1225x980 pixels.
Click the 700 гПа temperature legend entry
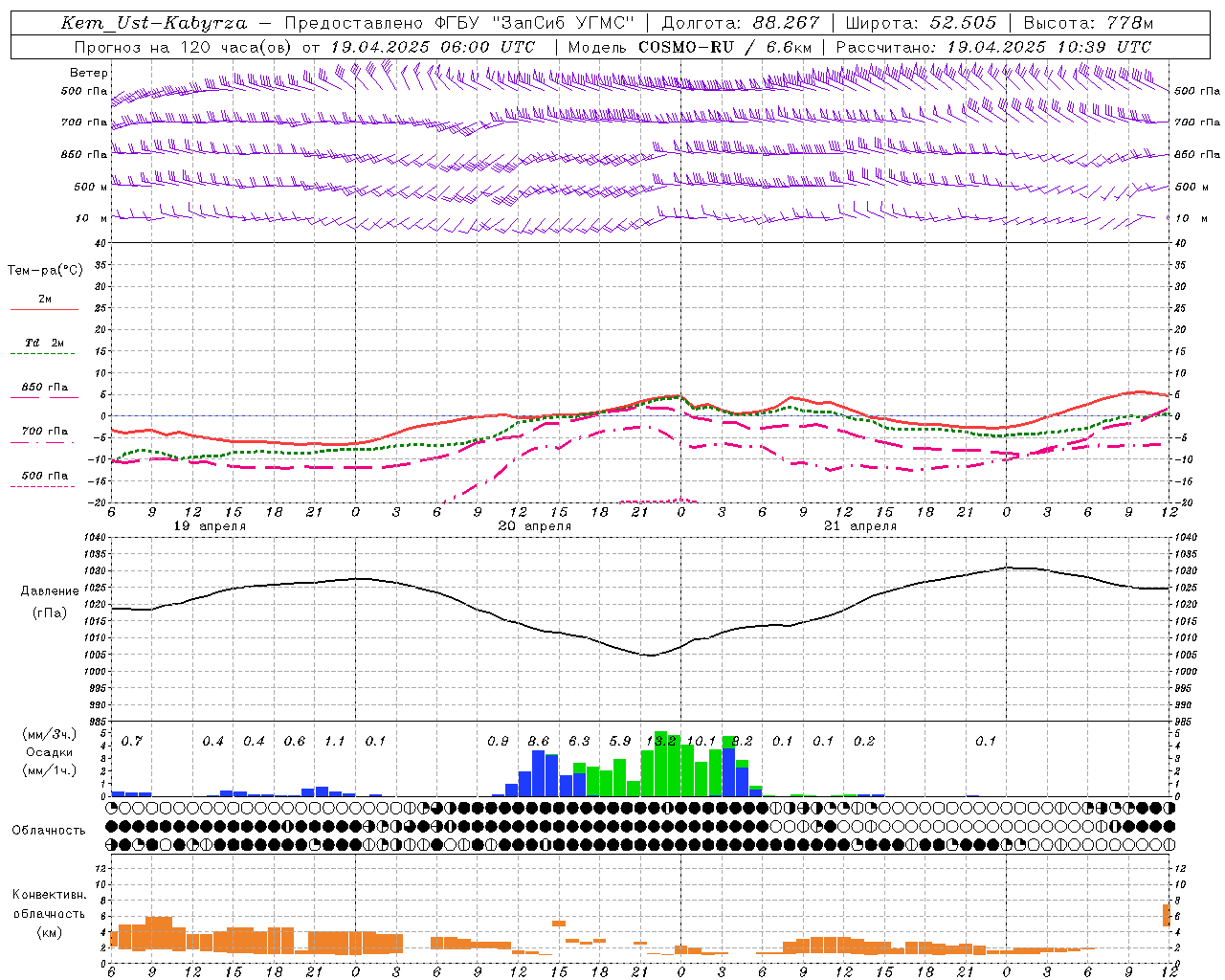pyautogui.click(x=44, y=432)
